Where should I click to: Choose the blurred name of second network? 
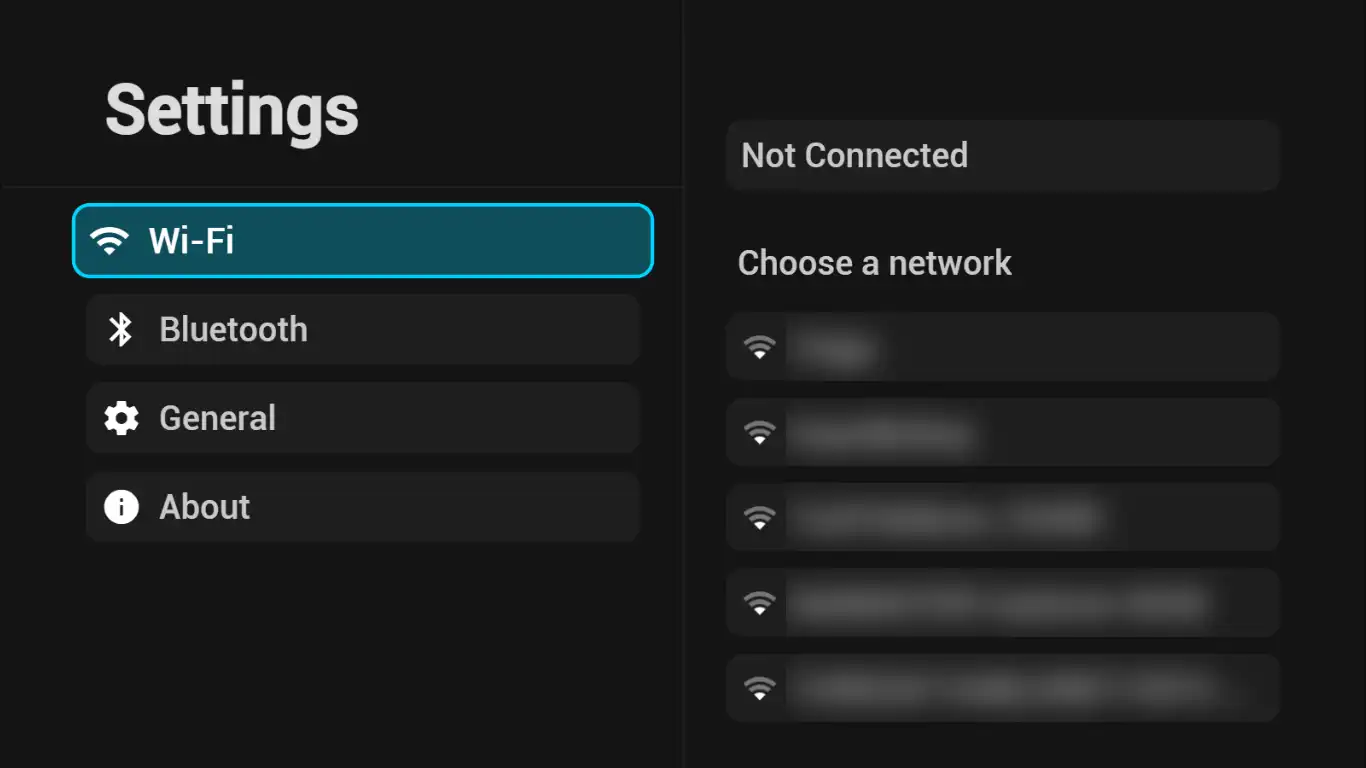coord(882,433)
